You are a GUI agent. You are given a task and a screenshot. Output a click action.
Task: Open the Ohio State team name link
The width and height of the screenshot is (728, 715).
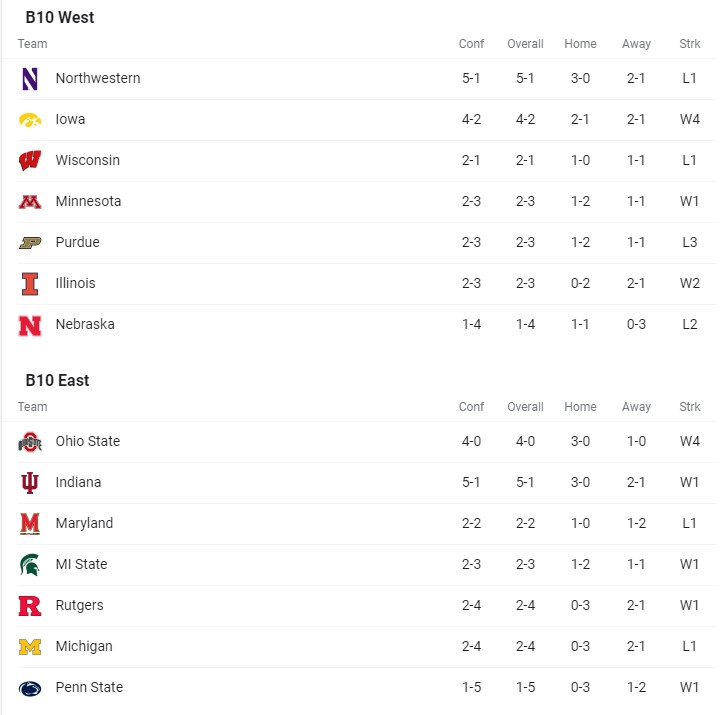[x=88, y=442]
